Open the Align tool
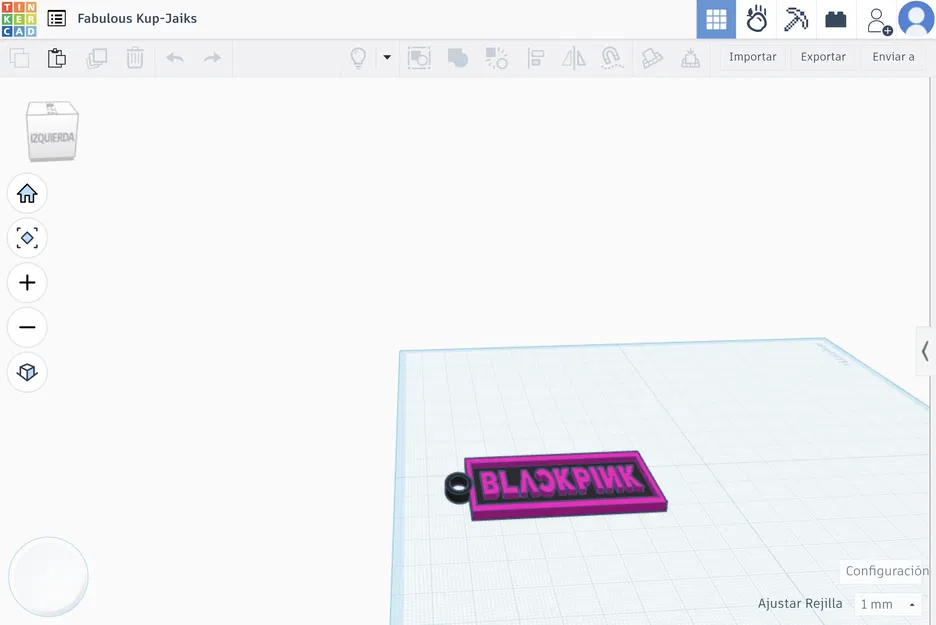This screenshot has height=625, width=936. (536, 57)
